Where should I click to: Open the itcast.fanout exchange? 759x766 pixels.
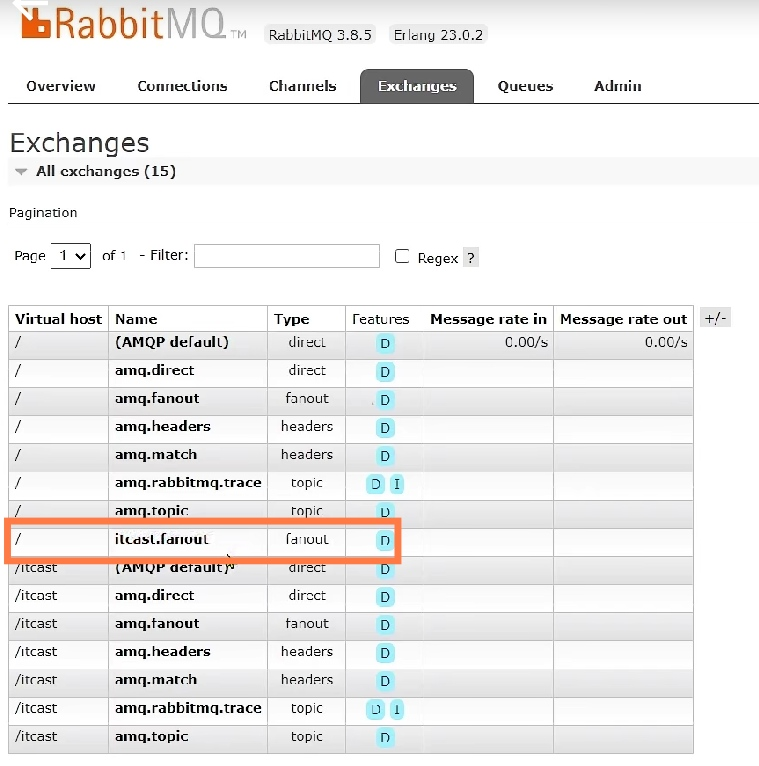162,539
